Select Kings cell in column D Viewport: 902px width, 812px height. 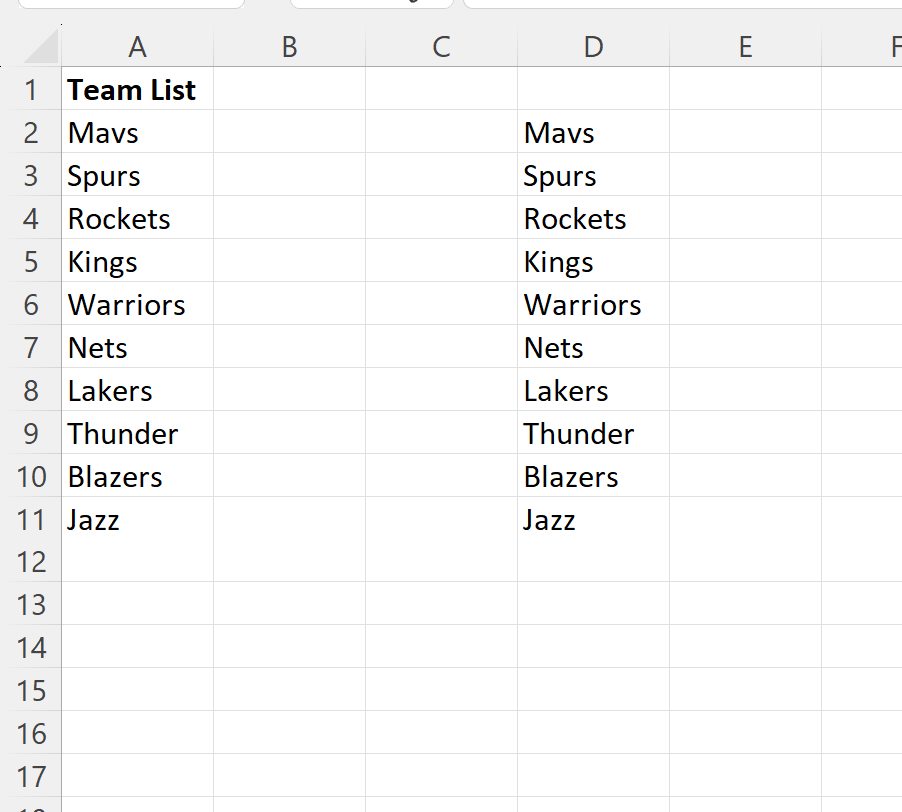pos(559,262)
